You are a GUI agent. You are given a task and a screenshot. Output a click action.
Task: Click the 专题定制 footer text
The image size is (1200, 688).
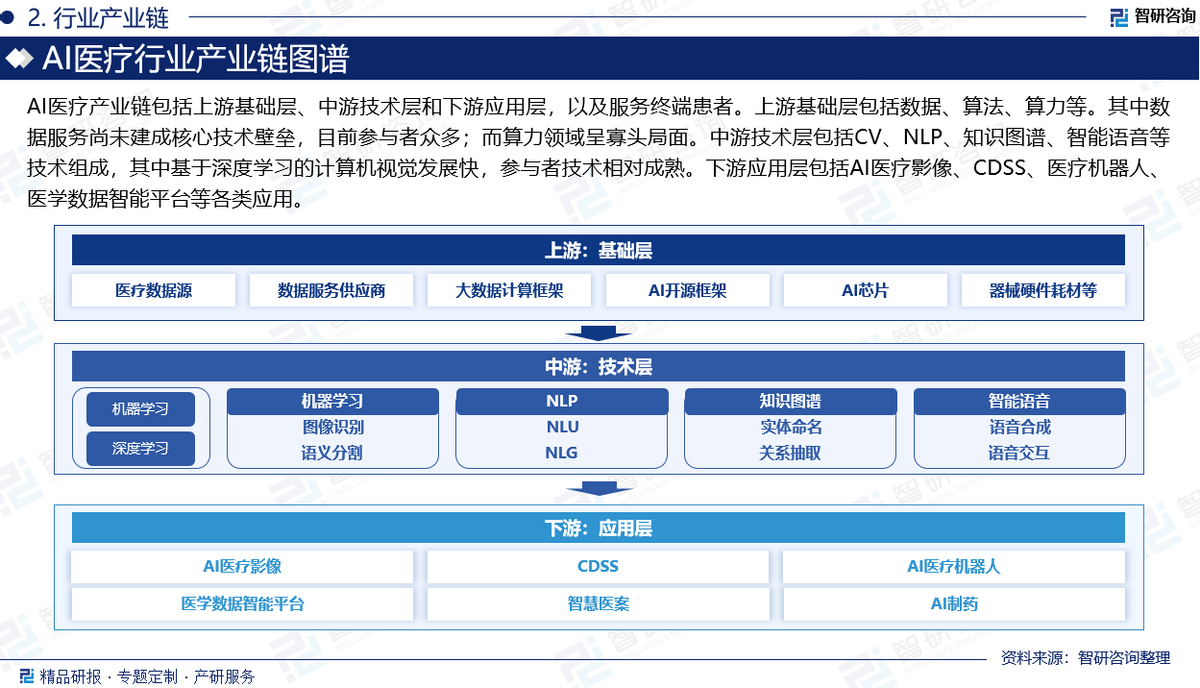coord(148,677)
